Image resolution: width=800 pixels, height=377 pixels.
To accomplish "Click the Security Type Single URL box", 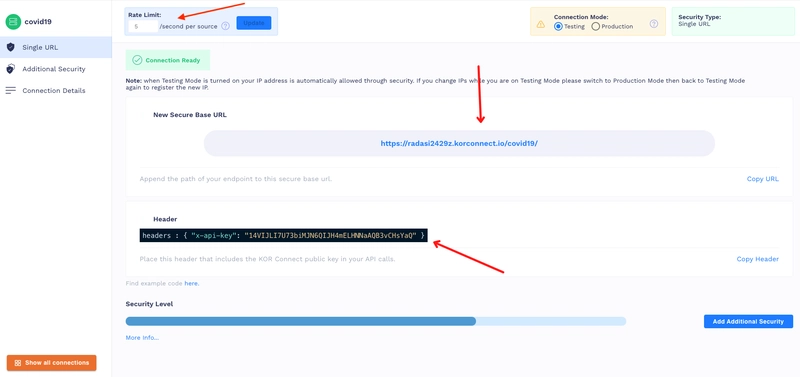I will [x=733, y=21].
